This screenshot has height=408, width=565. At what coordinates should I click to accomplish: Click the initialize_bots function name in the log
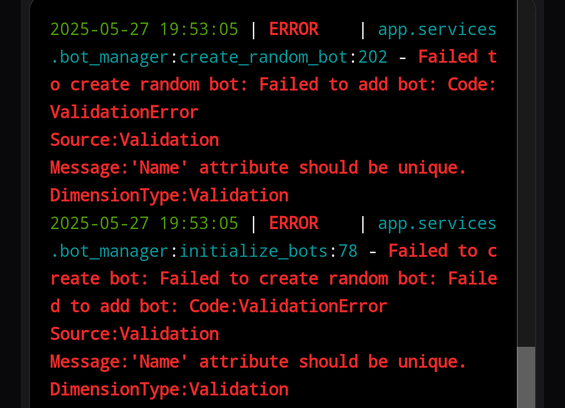click(x=253, y=251)
